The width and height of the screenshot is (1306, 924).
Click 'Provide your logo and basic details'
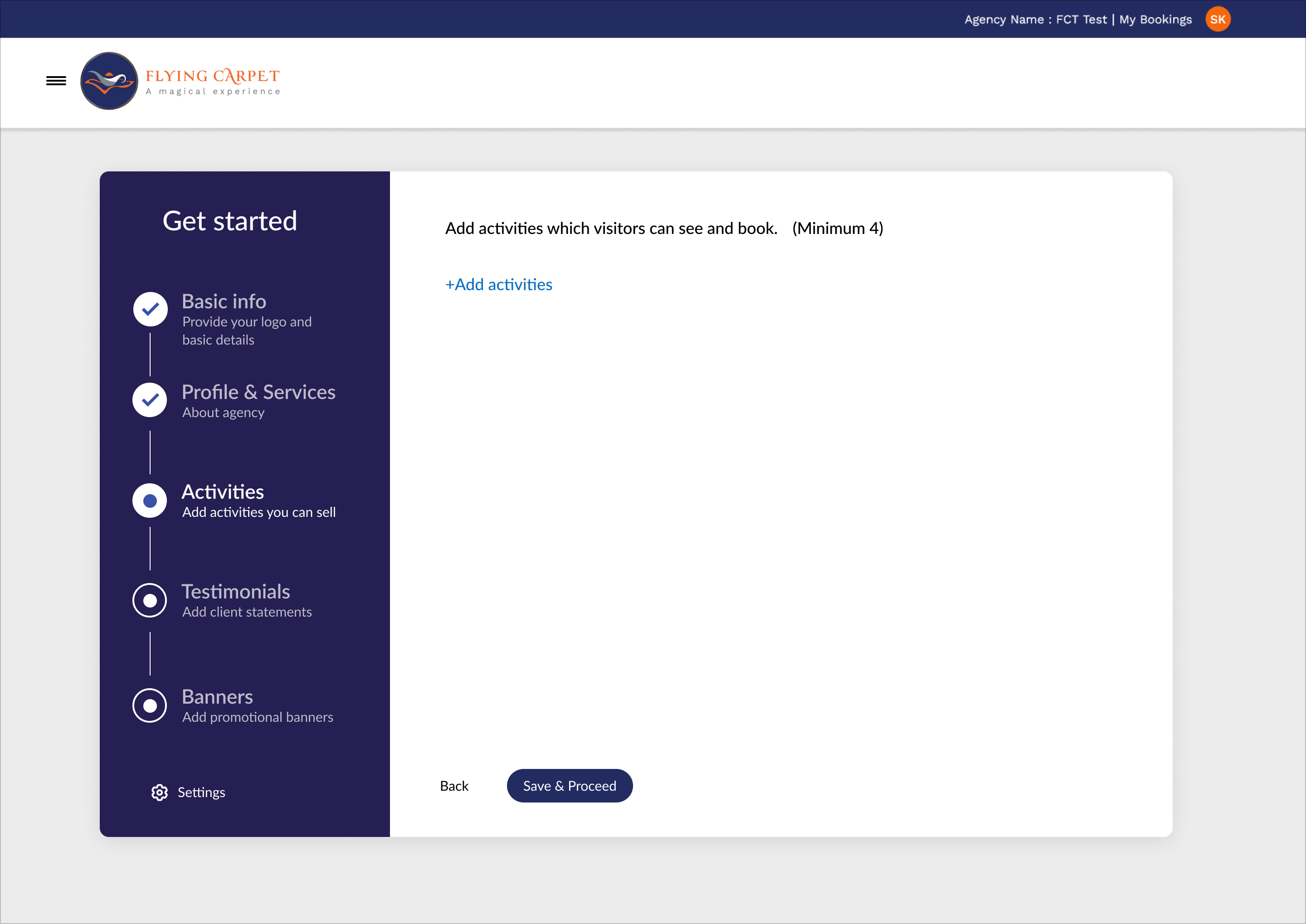(x=247, y=331)
